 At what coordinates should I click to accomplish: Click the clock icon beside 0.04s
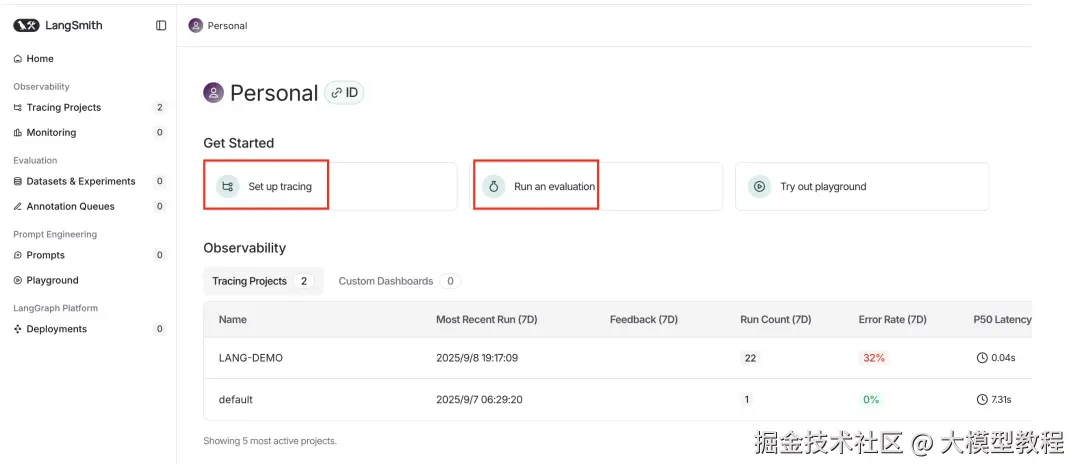(x=982, y=358)
